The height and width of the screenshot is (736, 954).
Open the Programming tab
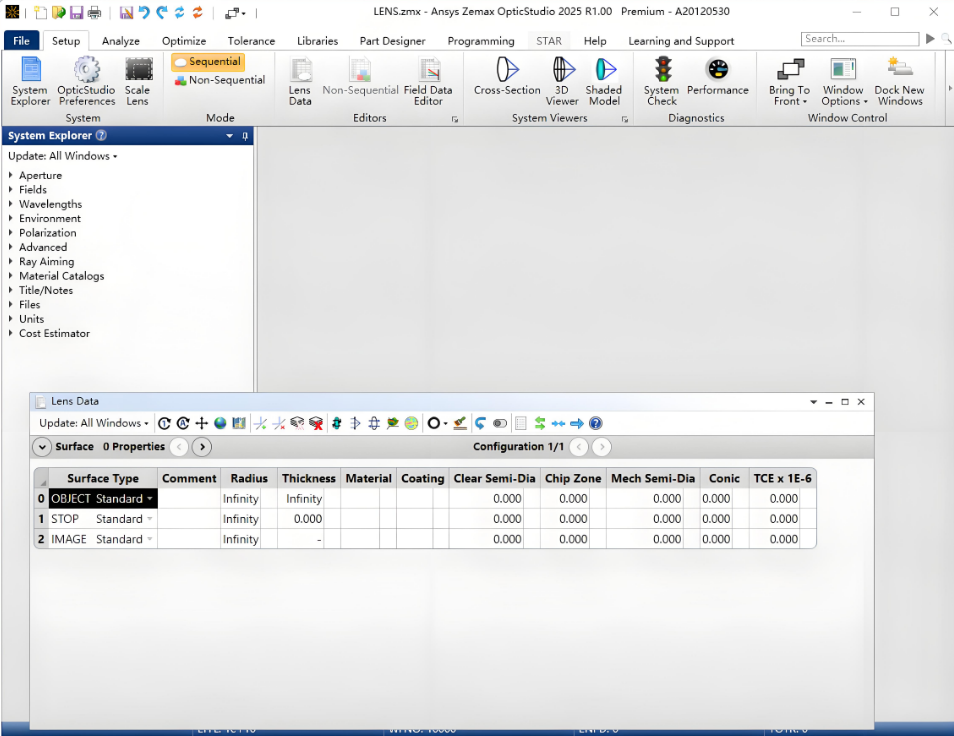[x=481, y=41]
